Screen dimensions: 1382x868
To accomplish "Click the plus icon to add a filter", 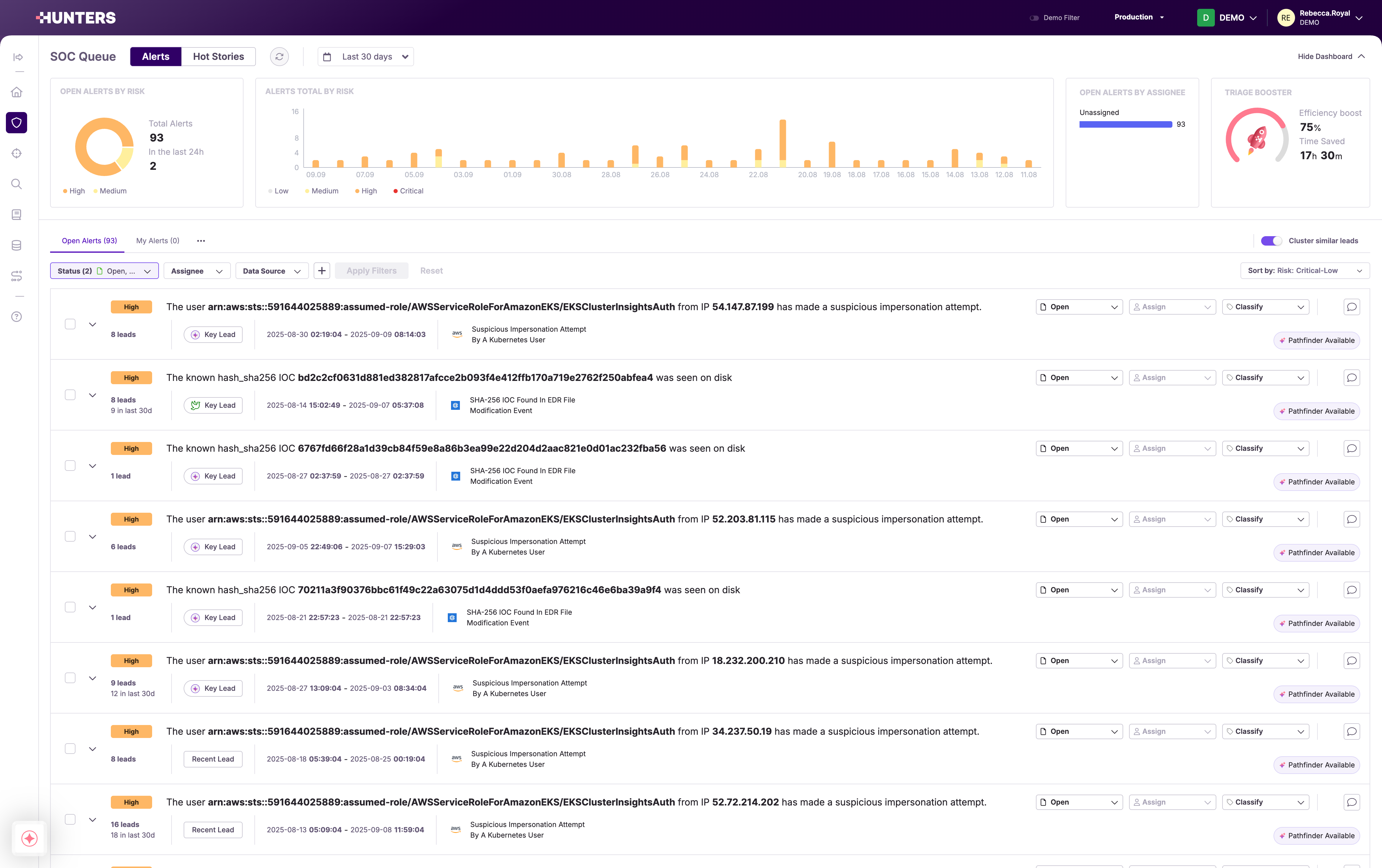I will (x=322, y=270).
